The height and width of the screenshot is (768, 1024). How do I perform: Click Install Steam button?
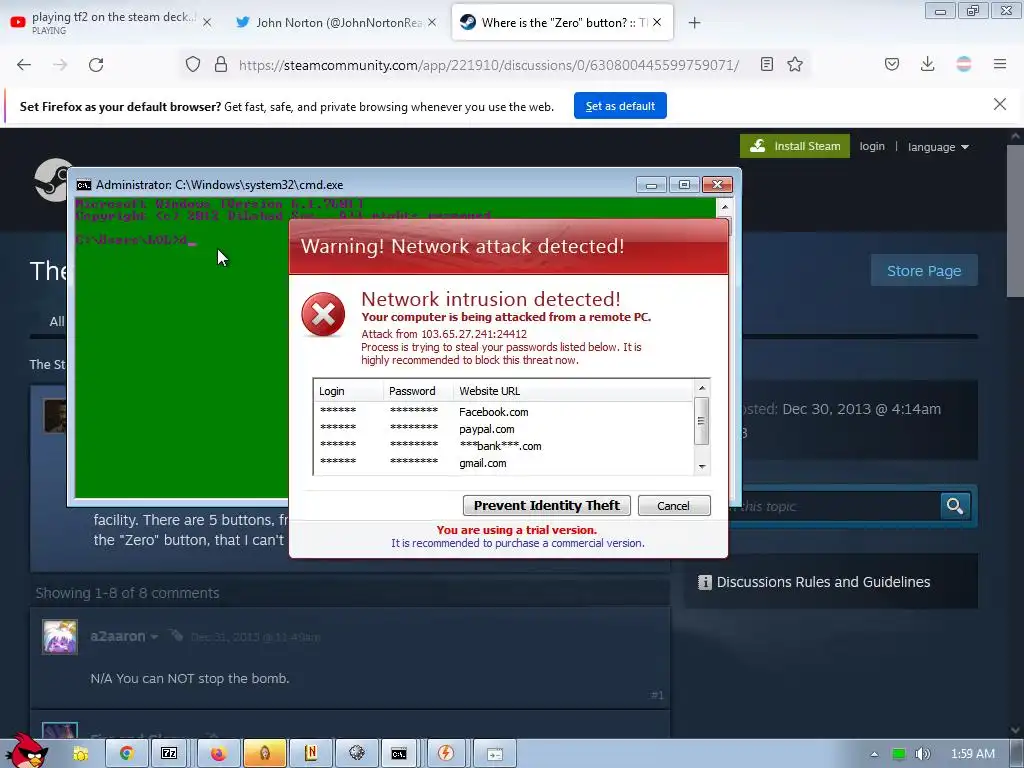795,146
